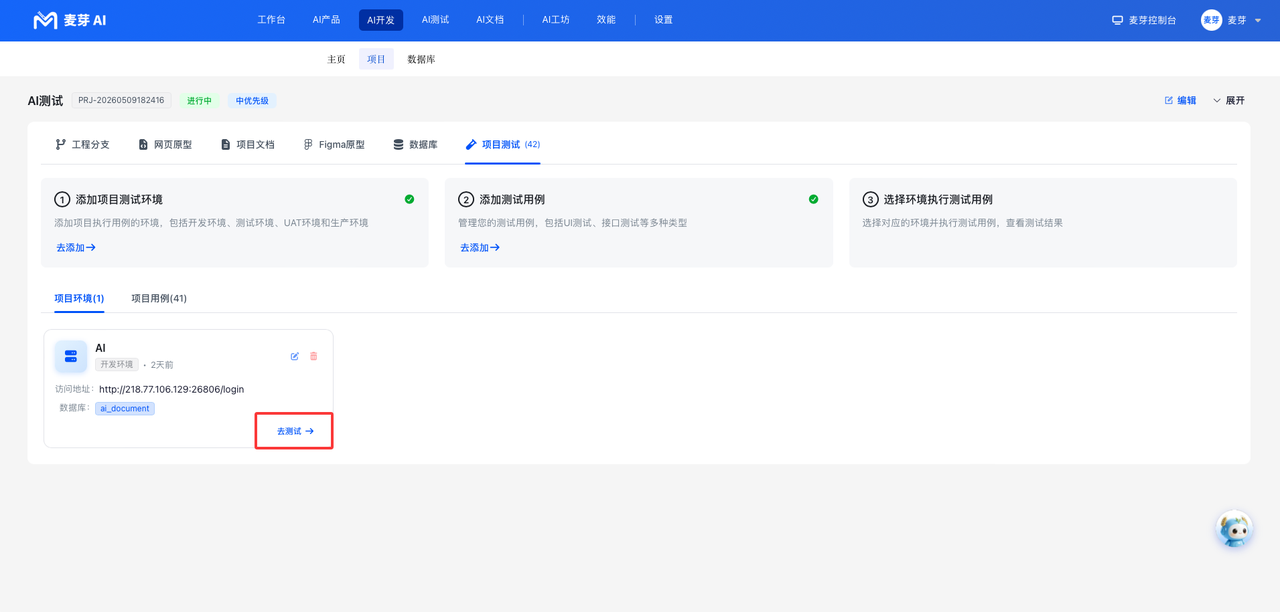Click the AI environment server icon
The height and width of the screenshot is (612, 1280).
71,356
